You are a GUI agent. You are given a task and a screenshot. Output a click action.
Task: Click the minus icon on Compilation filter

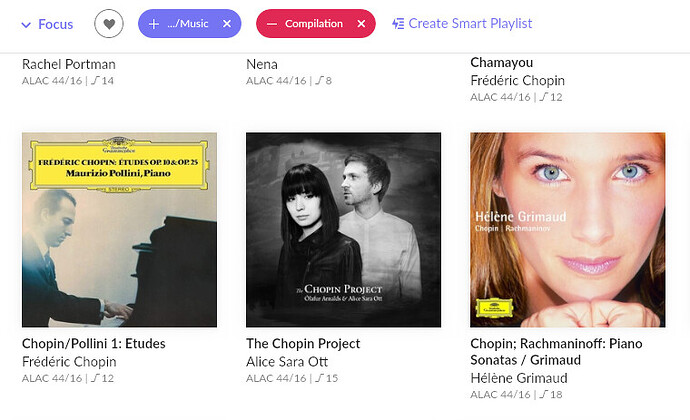(x=271, y=23)
